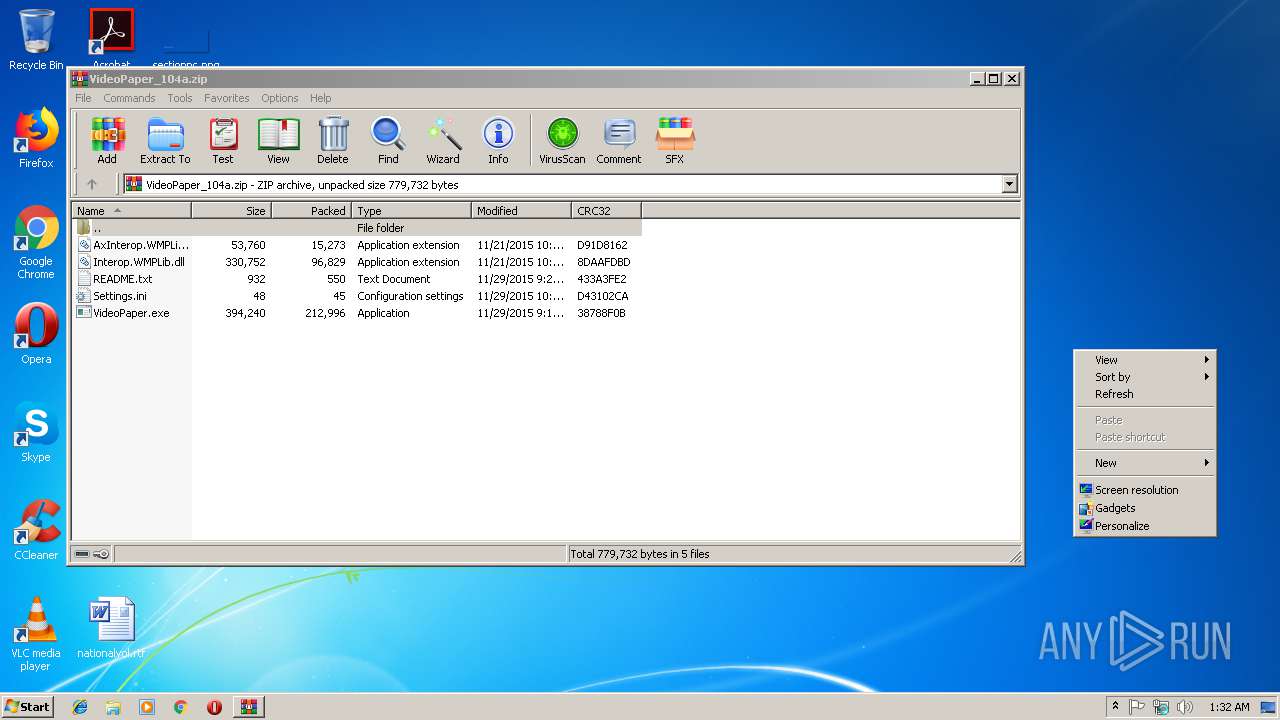Image resolution: width=1280 pixels, height=720 pixels.
Task: Open the Help menu
Action: pos(320,98)
